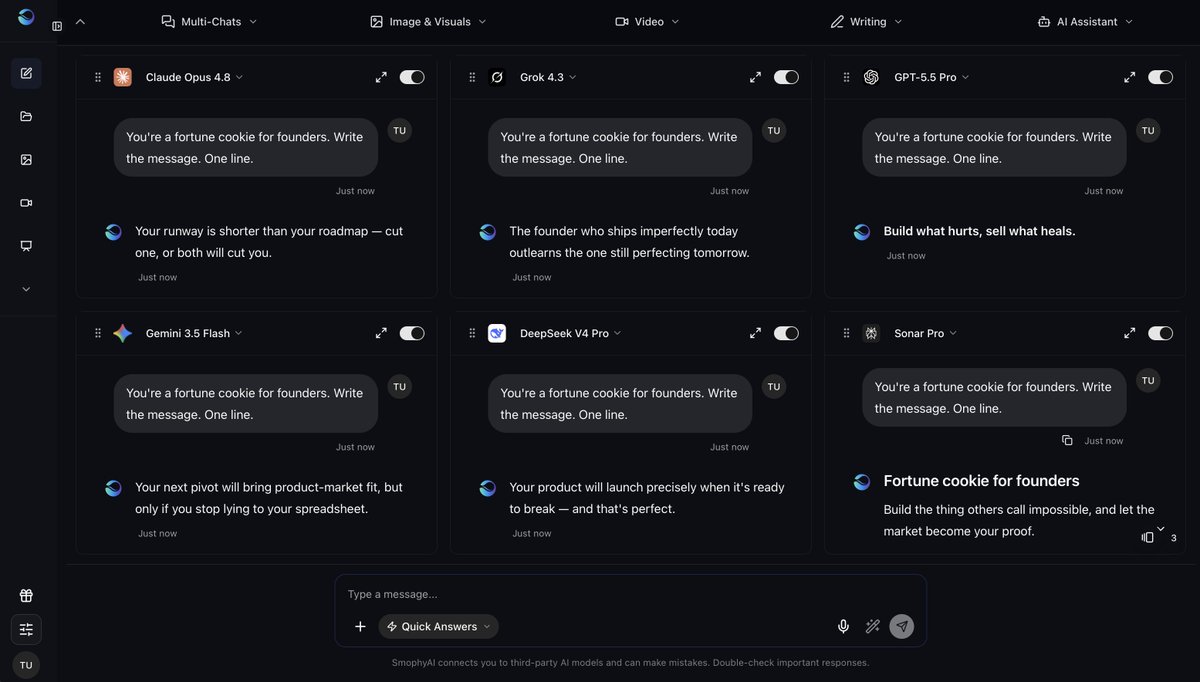Collapse the top navigation with the up chevron
The image size is (1200, 682).
(x=80, y=21)
